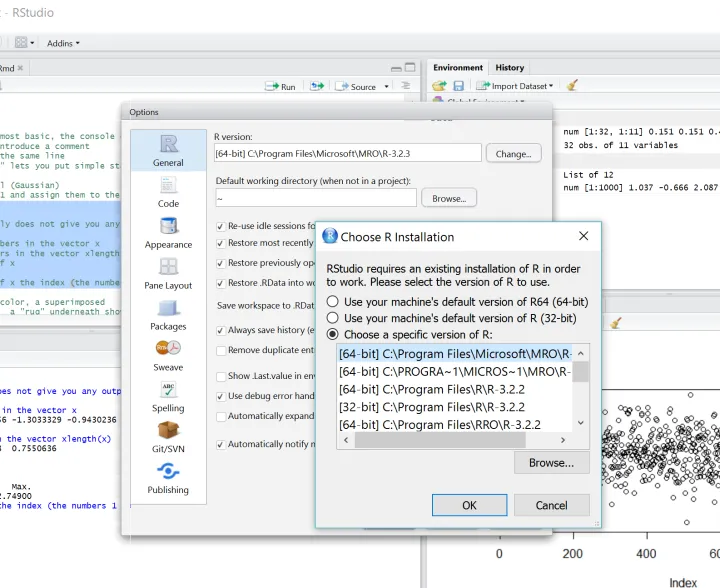The image size is (720, 588).
Task: Click the R version path field
Action: click(348, 153)
